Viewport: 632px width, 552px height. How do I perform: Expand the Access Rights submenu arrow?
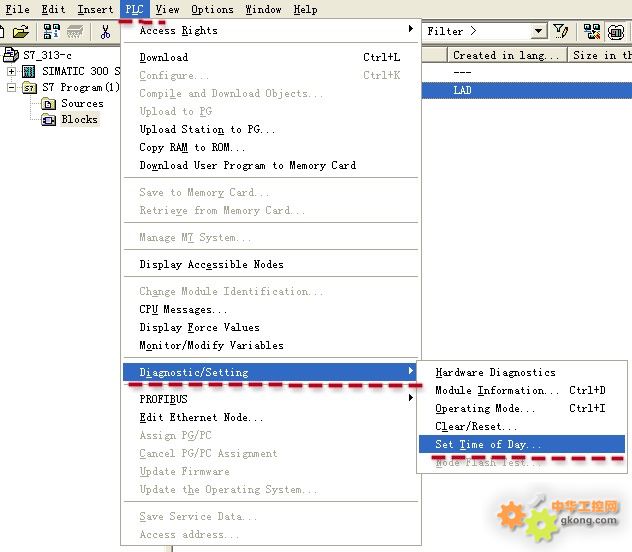410,29
